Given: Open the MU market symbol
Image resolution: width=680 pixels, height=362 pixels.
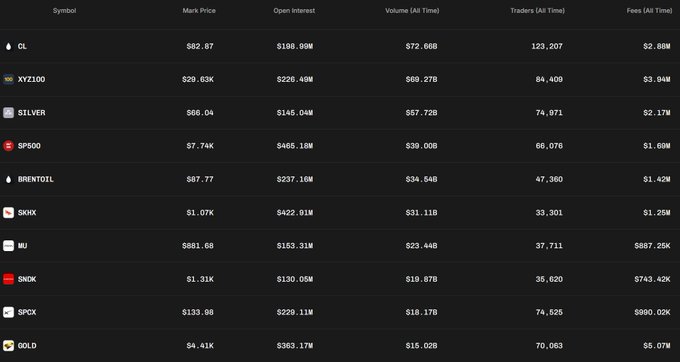Looking at the screenshot, I should coord(22,246).
